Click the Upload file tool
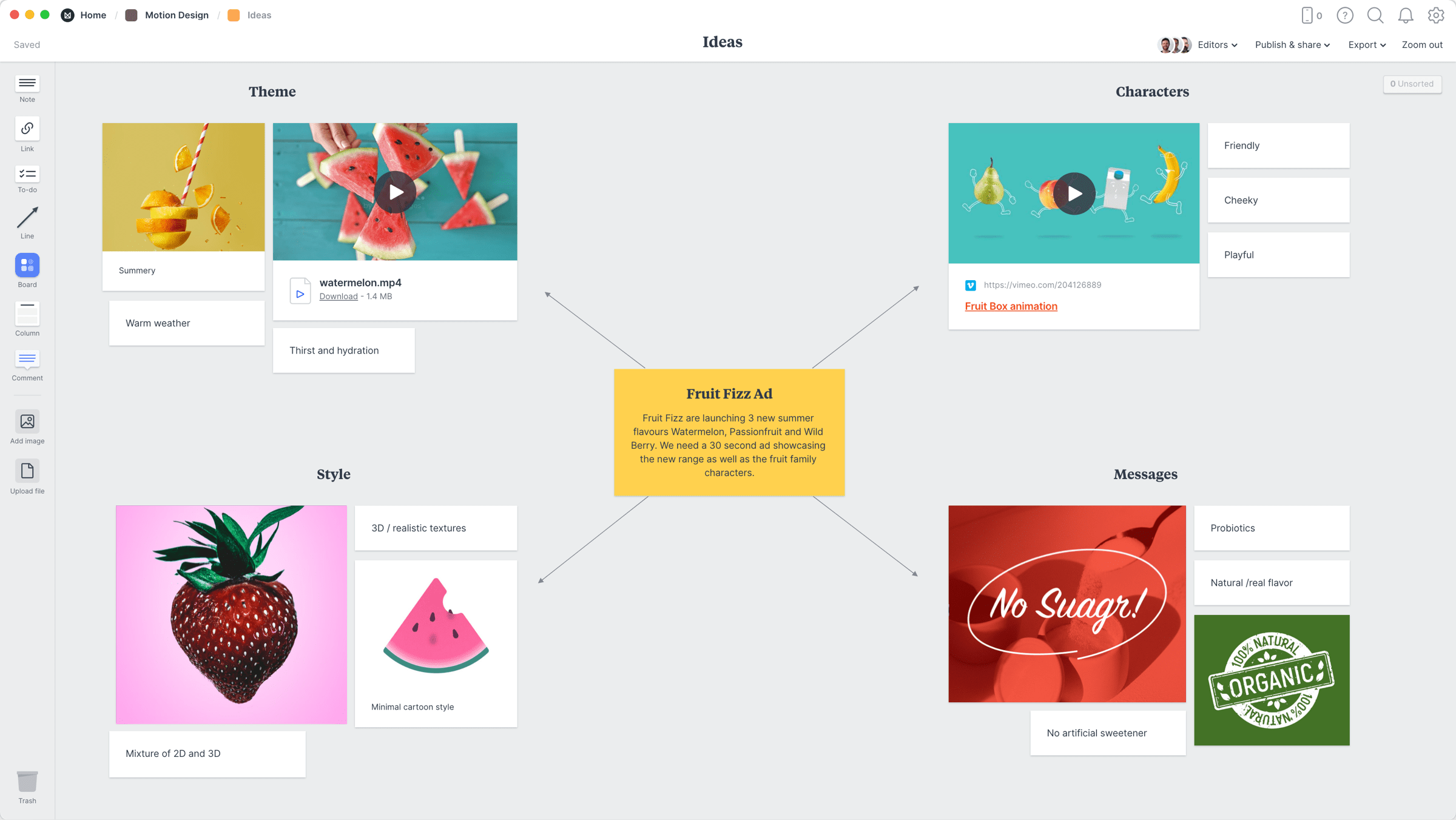The width and height of the screenshot is (1456, 820). point(27,477)
